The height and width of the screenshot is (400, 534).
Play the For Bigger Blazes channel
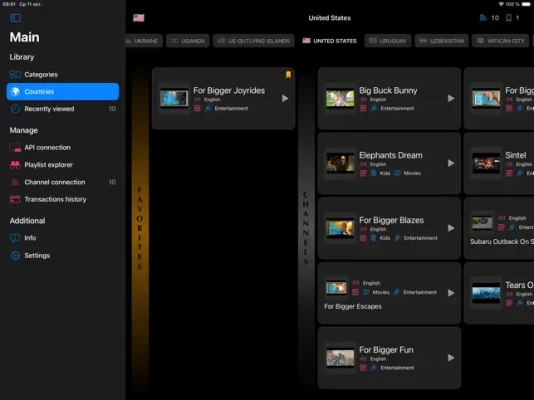click(x=451, y=228)
